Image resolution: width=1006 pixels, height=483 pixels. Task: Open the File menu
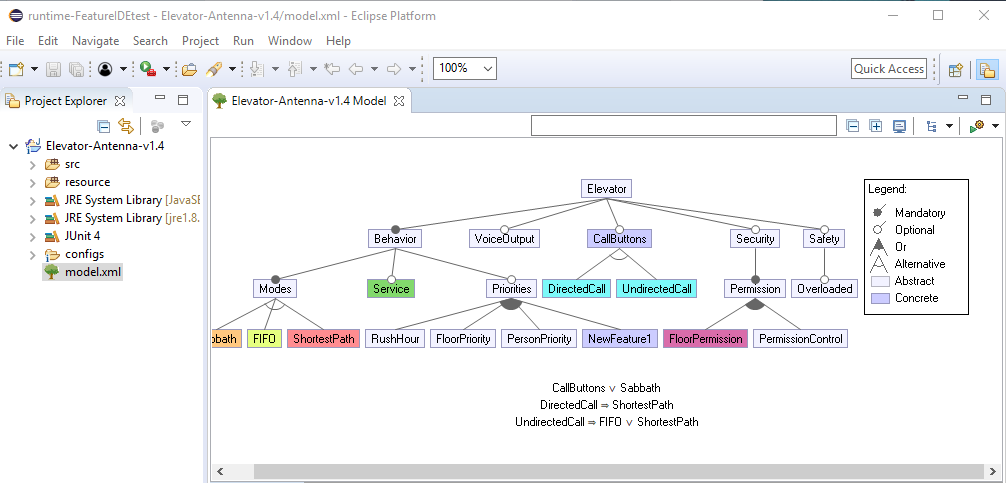pyautogui.click(x=15, y=40)
